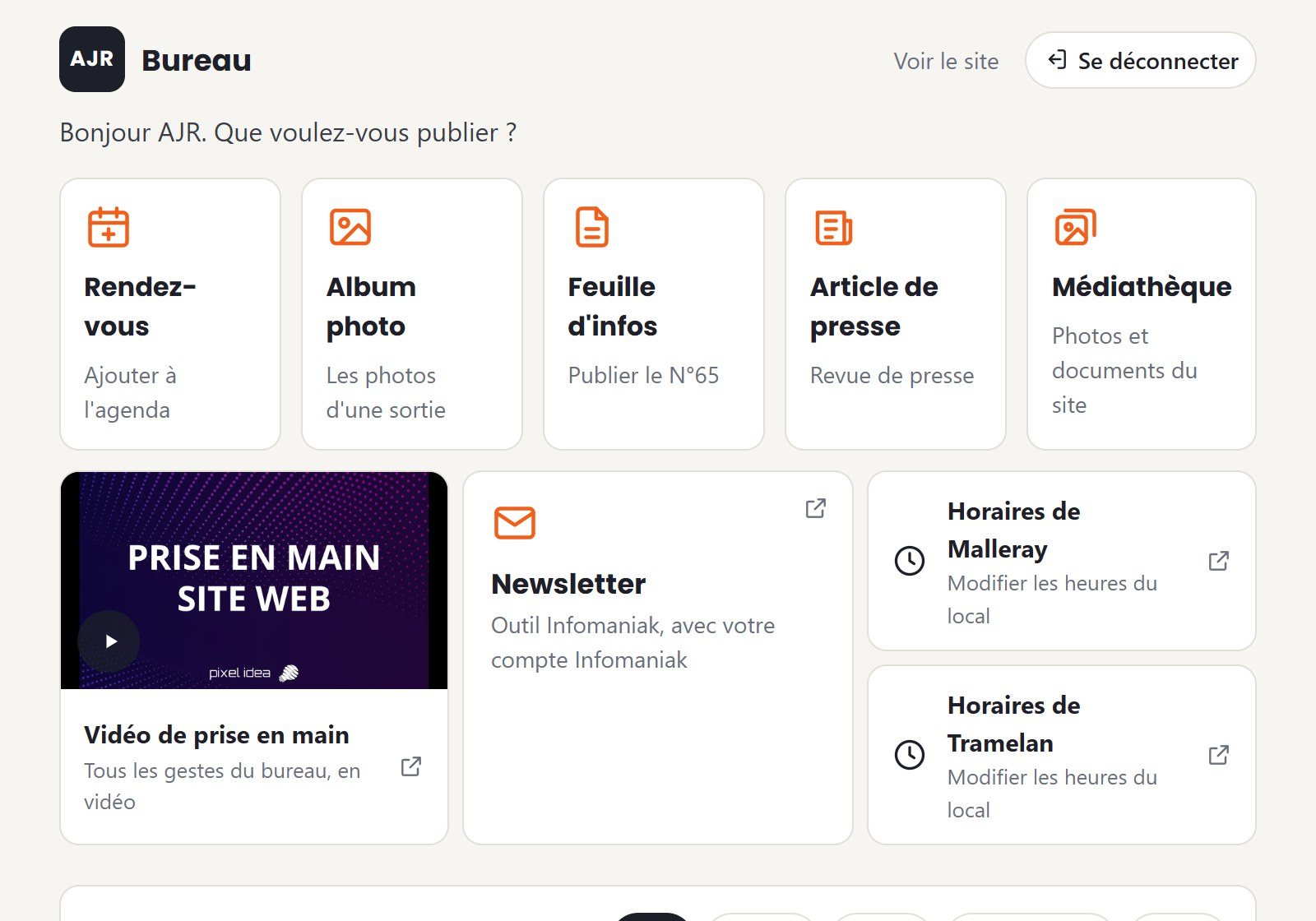Choose the Article de presse card title
Image resolution: width=1316 pixels, height=921 pixels.
tap(873, 306)
